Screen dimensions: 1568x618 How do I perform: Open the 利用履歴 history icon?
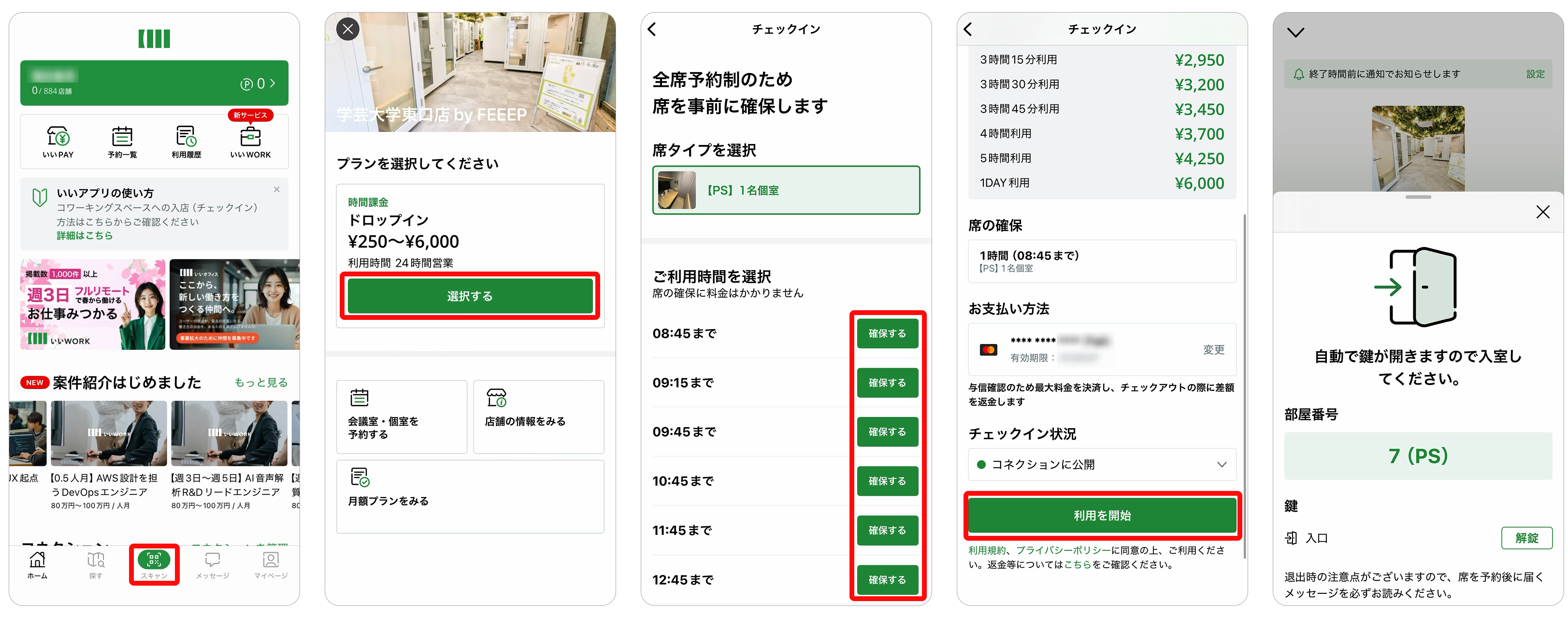tap(186, 142)
